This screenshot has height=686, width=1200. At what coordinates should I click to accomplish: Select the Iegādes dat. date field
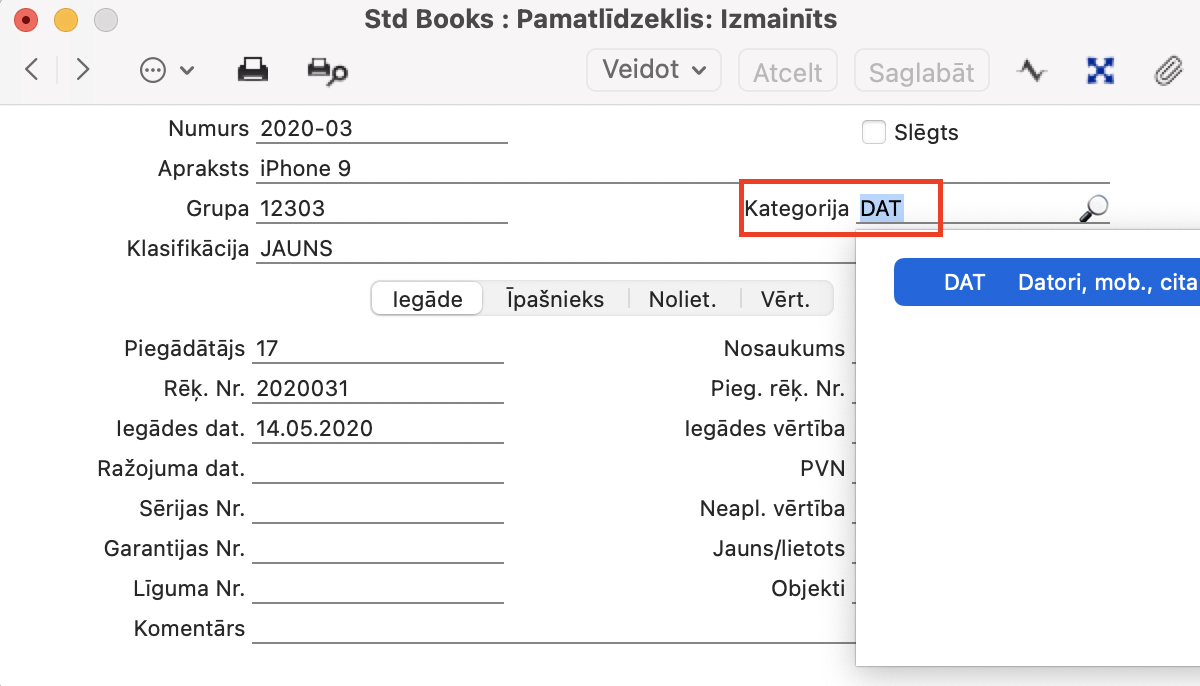pos(378,429)
